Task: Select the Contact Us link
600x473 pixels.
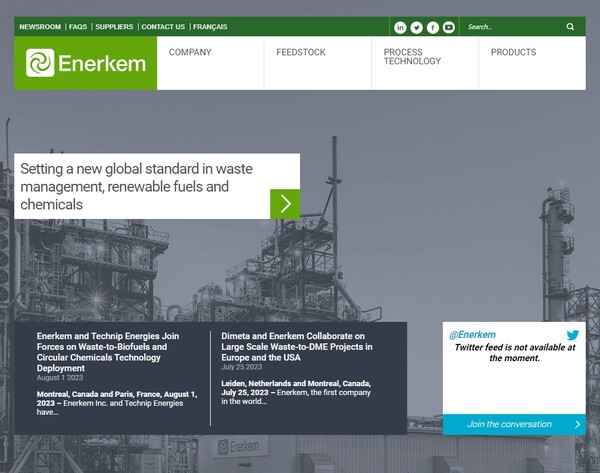Action: tap(163, 27)
